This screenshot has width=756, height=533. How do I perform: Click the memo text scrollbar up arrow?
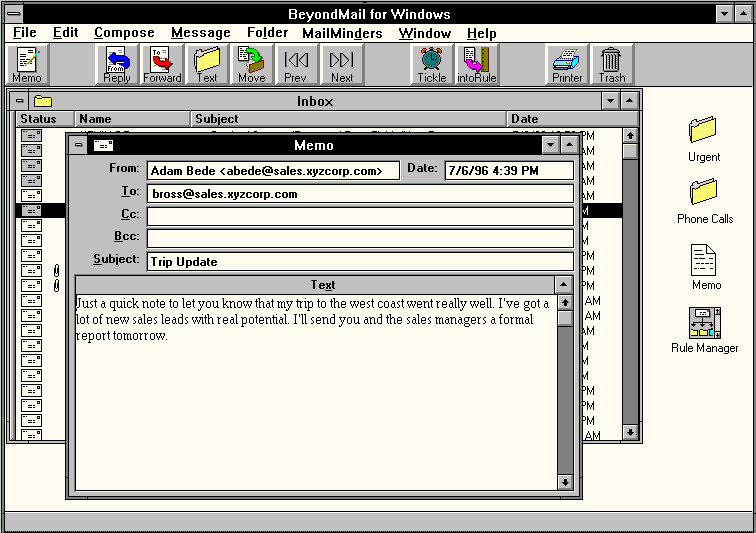tap(565, 303)
